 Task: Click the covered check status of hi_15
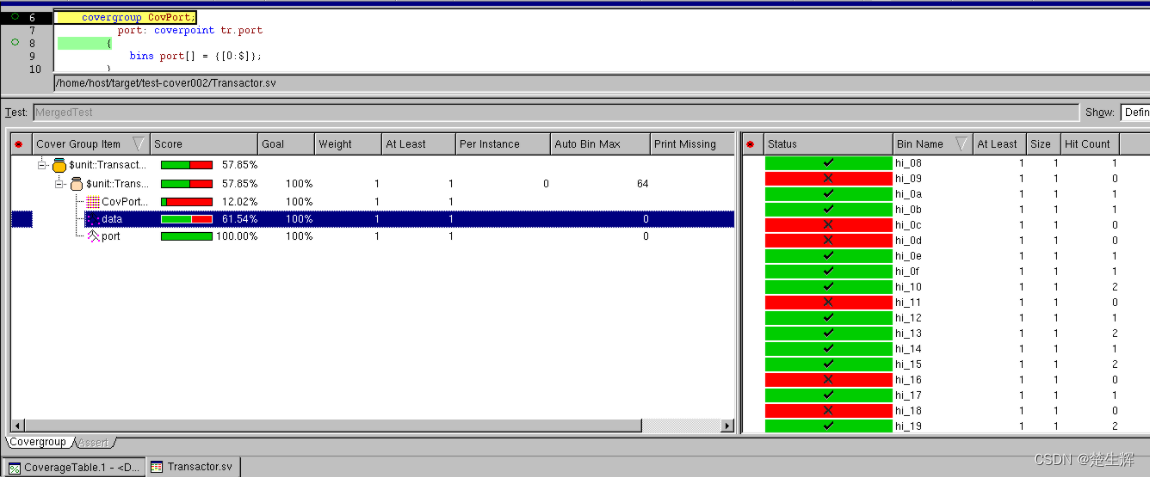[828, 364]
